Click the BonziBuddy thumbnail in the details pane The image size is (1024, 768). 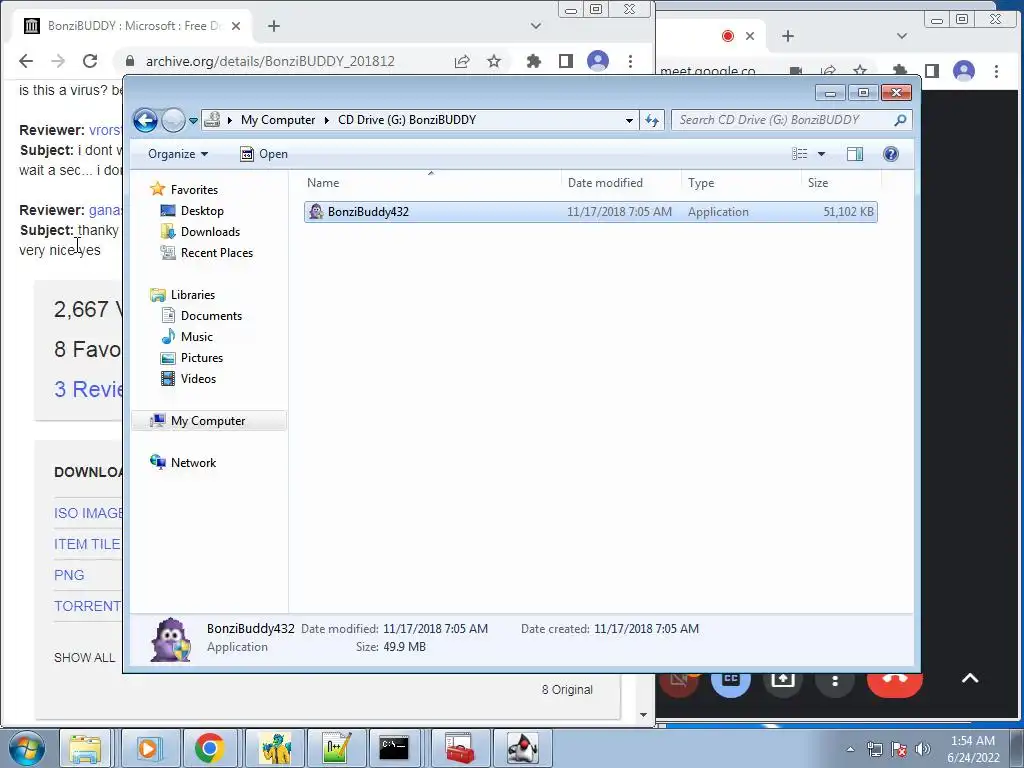point(170,639)
